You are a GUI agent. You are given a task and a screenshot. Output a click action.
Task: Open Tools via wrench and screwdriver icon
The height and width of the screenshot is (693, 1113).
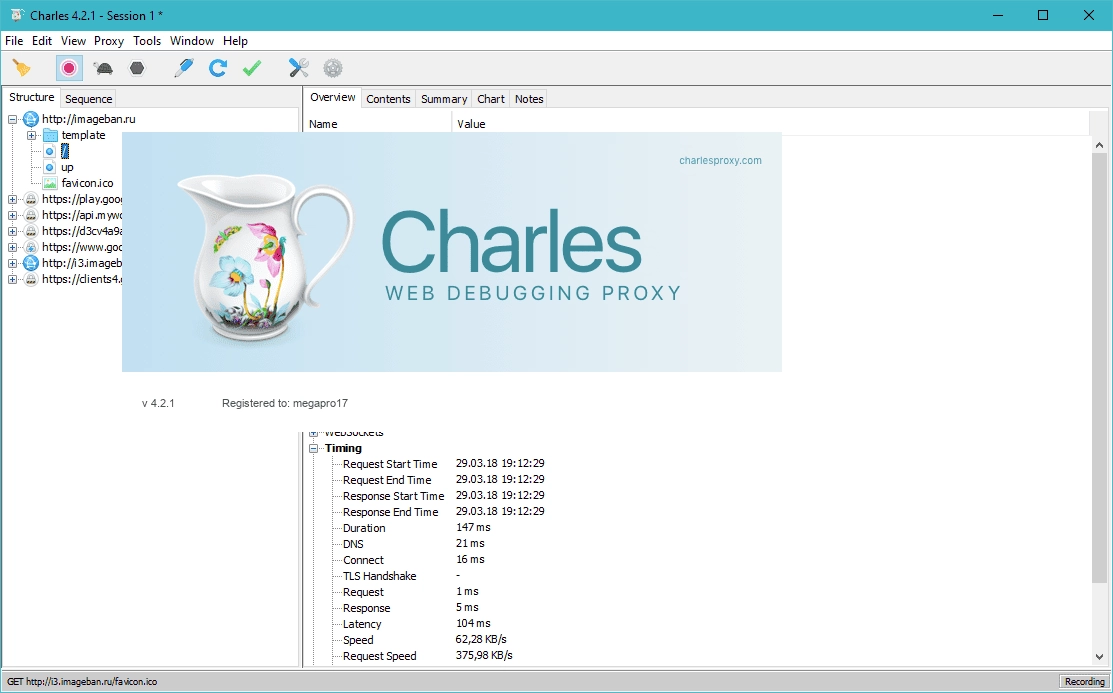pyautogui.click(x=299, y=68)
